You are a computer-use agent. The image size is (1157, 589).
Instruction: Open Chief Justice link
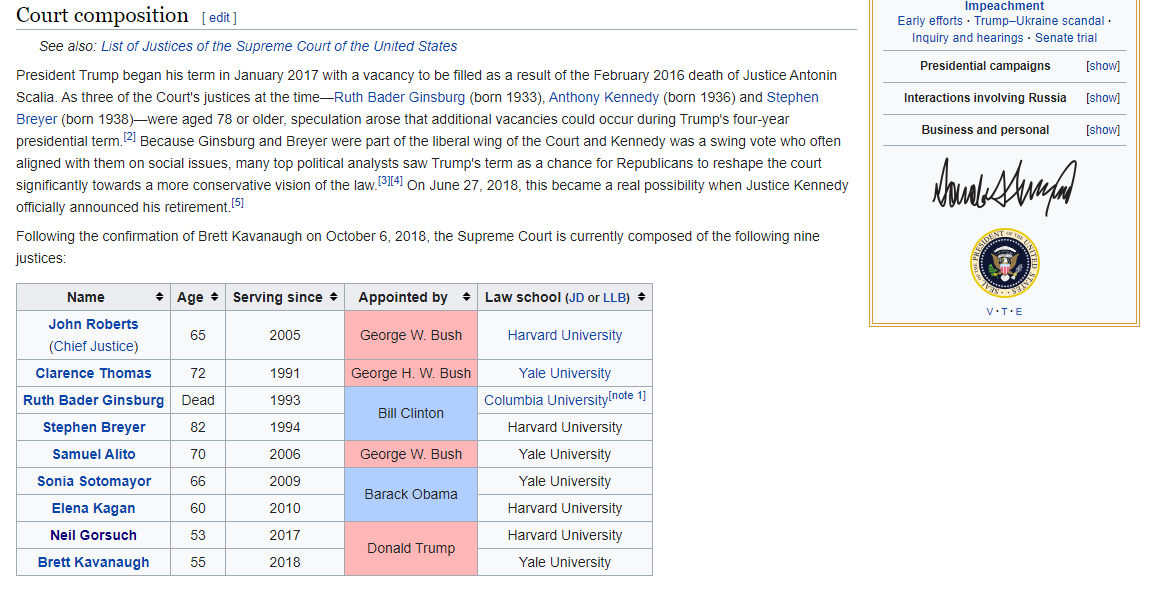click(94, 346)
